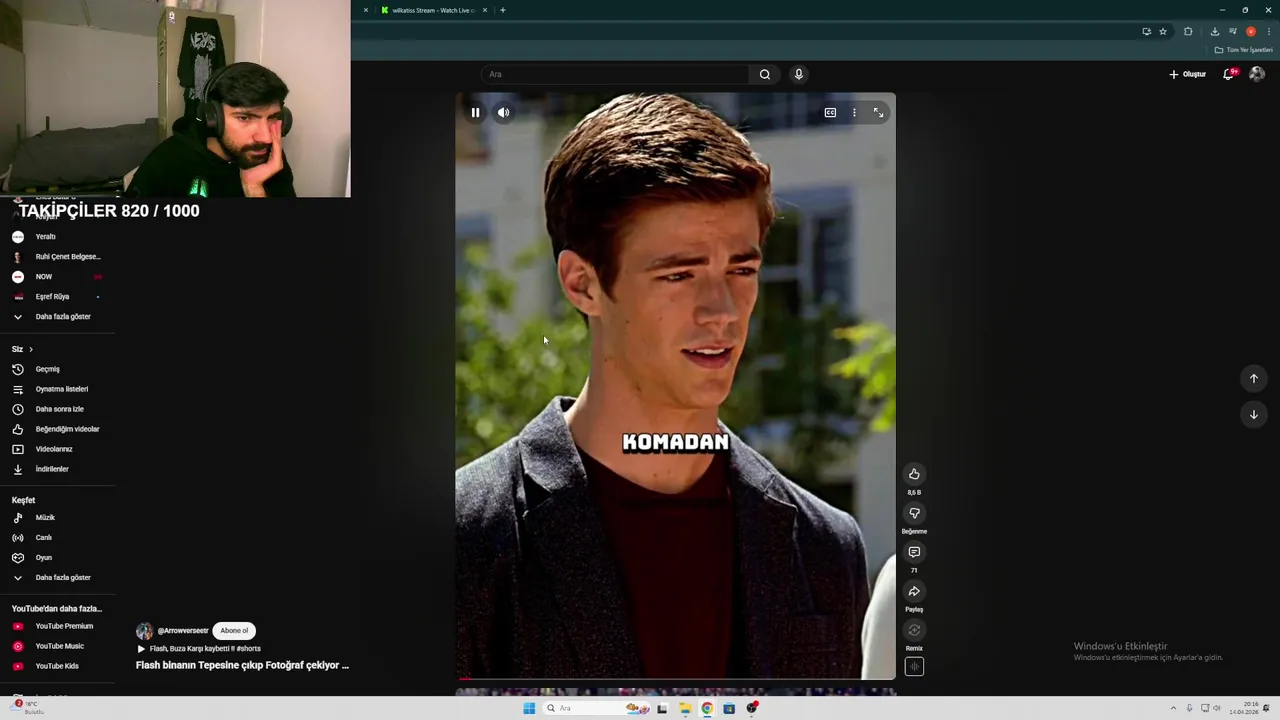The image size is (1280, 720).
Task: Toggle captions on the Short
Action: [830, 113]
